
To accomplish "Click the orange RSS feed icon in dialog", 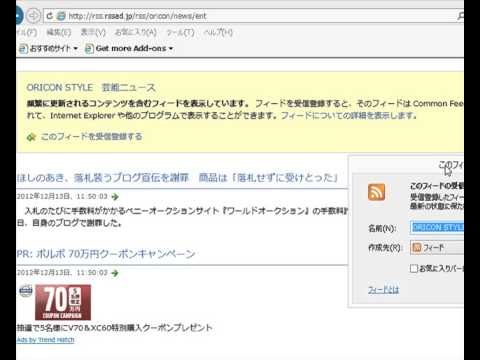I will pos(376,192).
